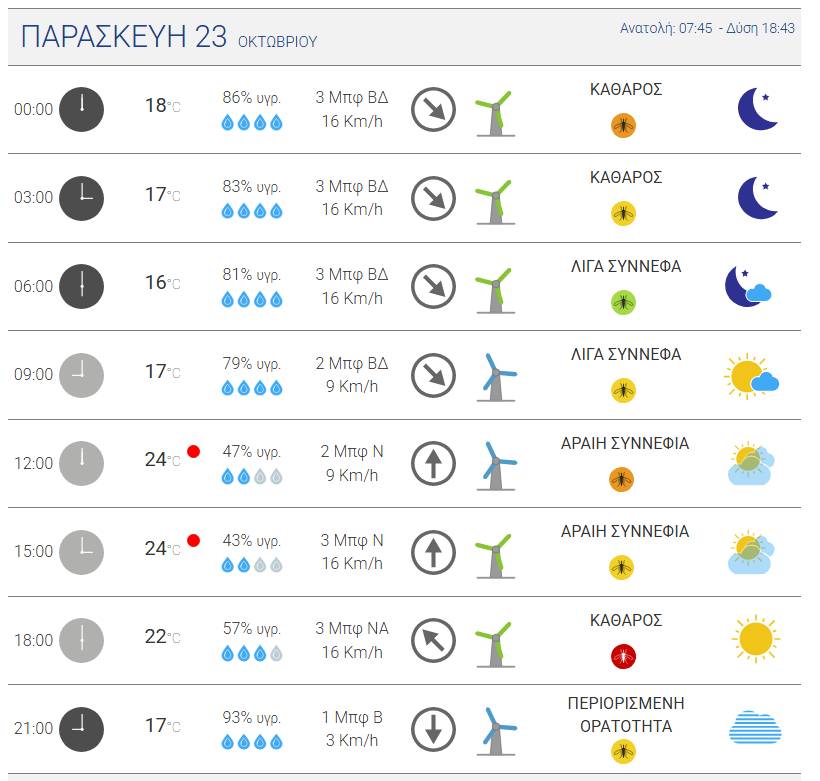Click the red mosquito icon at 18:00
The width and height of the screenshot is (820, 781).
pyautogui.click(x=623, y=656)
